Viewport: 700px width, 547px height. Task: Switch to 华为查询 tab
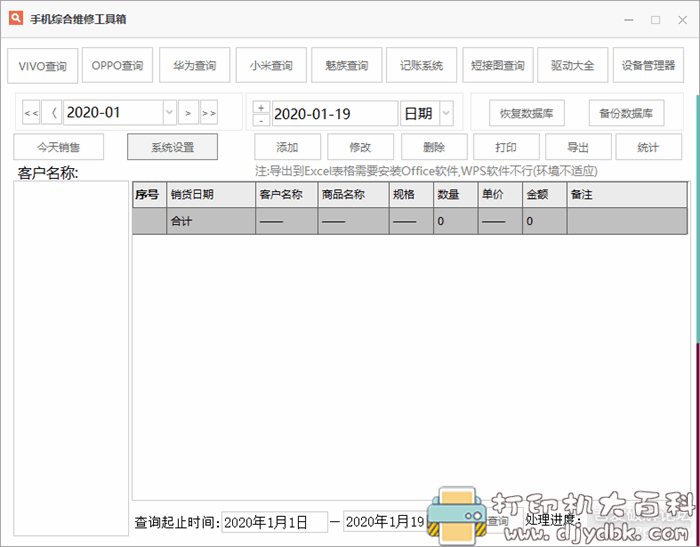click(x=195, y=65)
